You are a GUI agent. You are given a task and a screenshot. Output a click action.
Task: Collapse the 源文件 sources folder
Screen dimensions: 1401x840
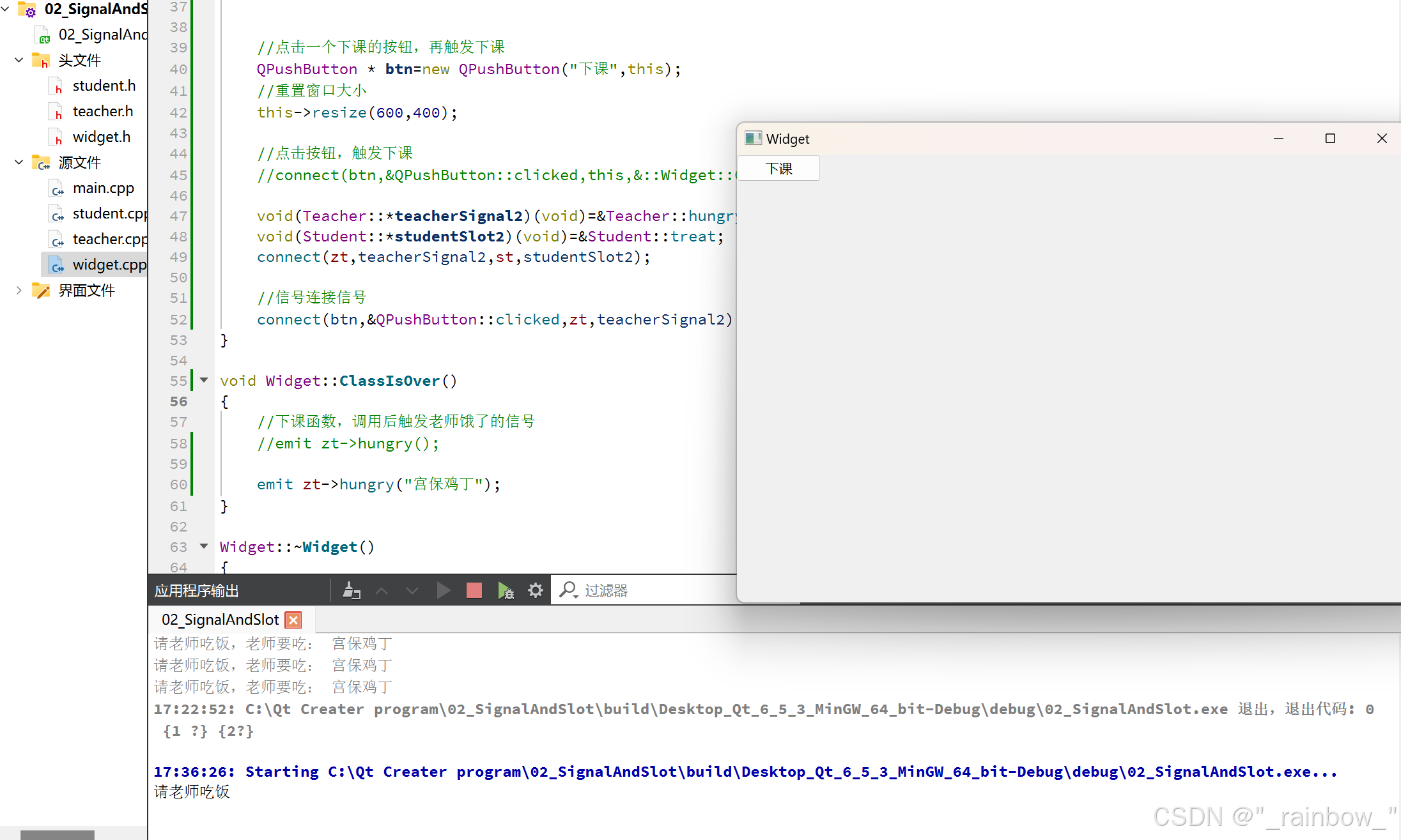[x=19, y=162]
